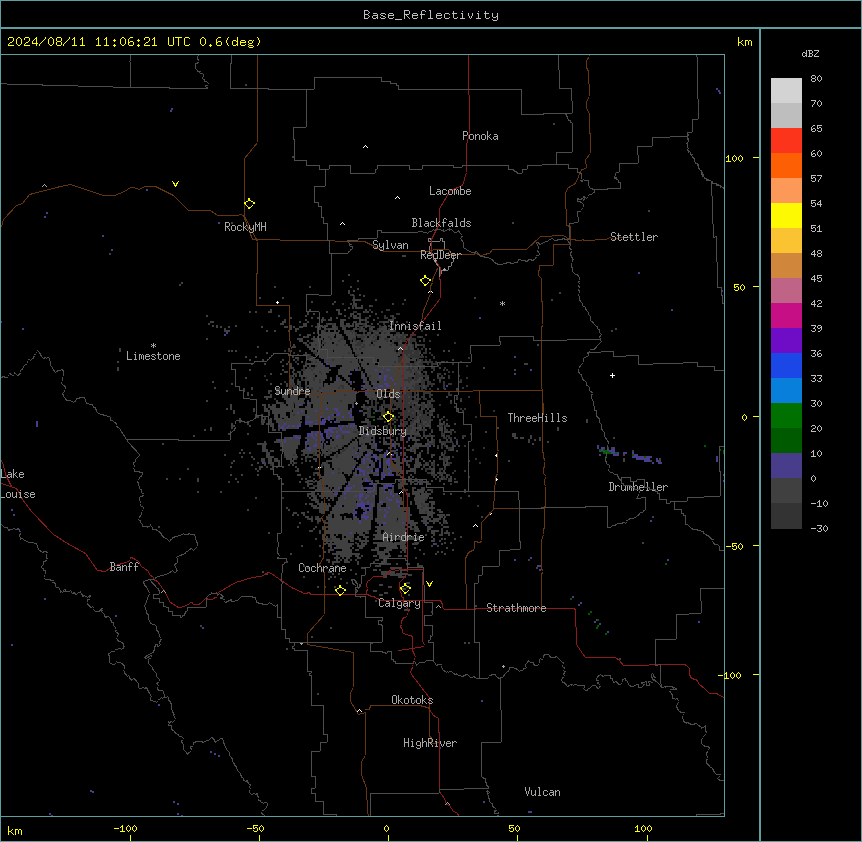Click the yellow marker above Calgary label
862x842 pixels.
point(405,589)
